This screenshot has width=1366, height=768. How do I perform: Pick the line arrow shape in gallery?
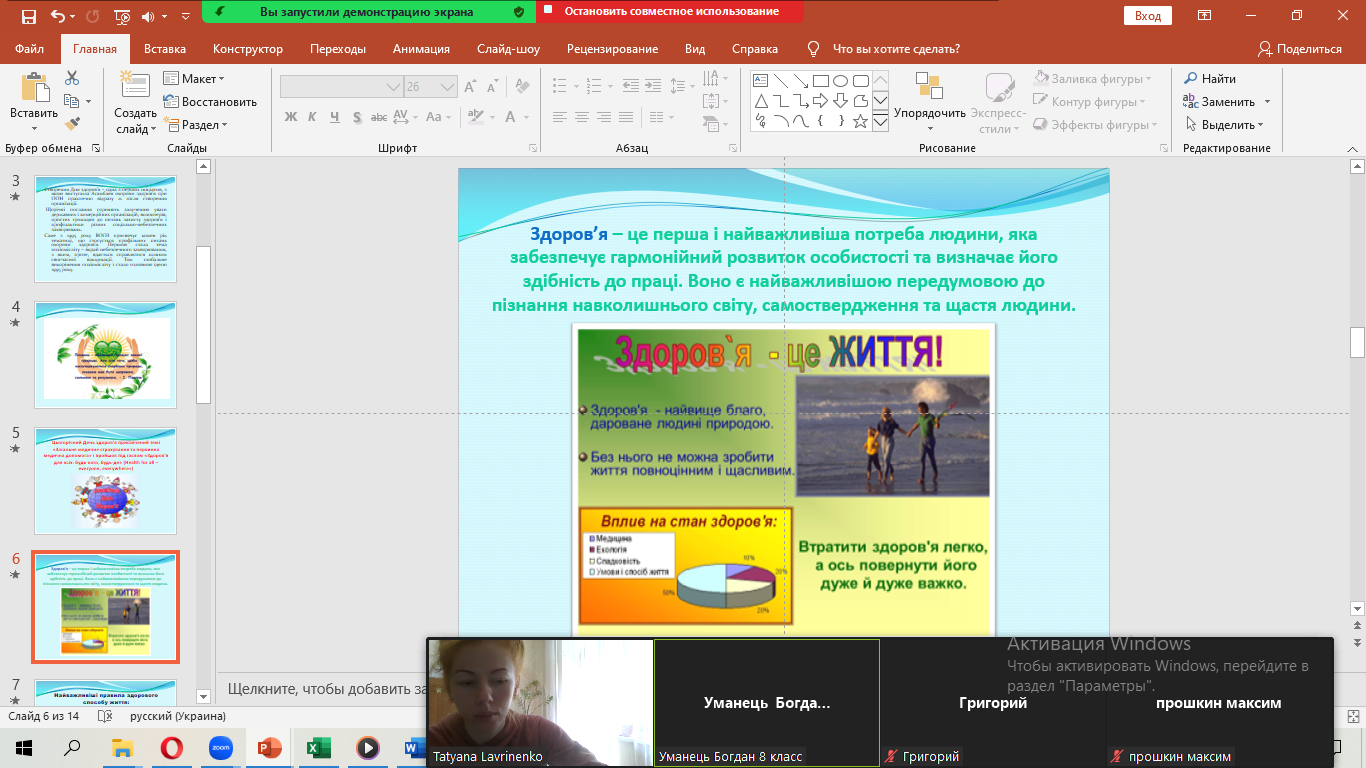pyautogui.click(x=800, y=81)
